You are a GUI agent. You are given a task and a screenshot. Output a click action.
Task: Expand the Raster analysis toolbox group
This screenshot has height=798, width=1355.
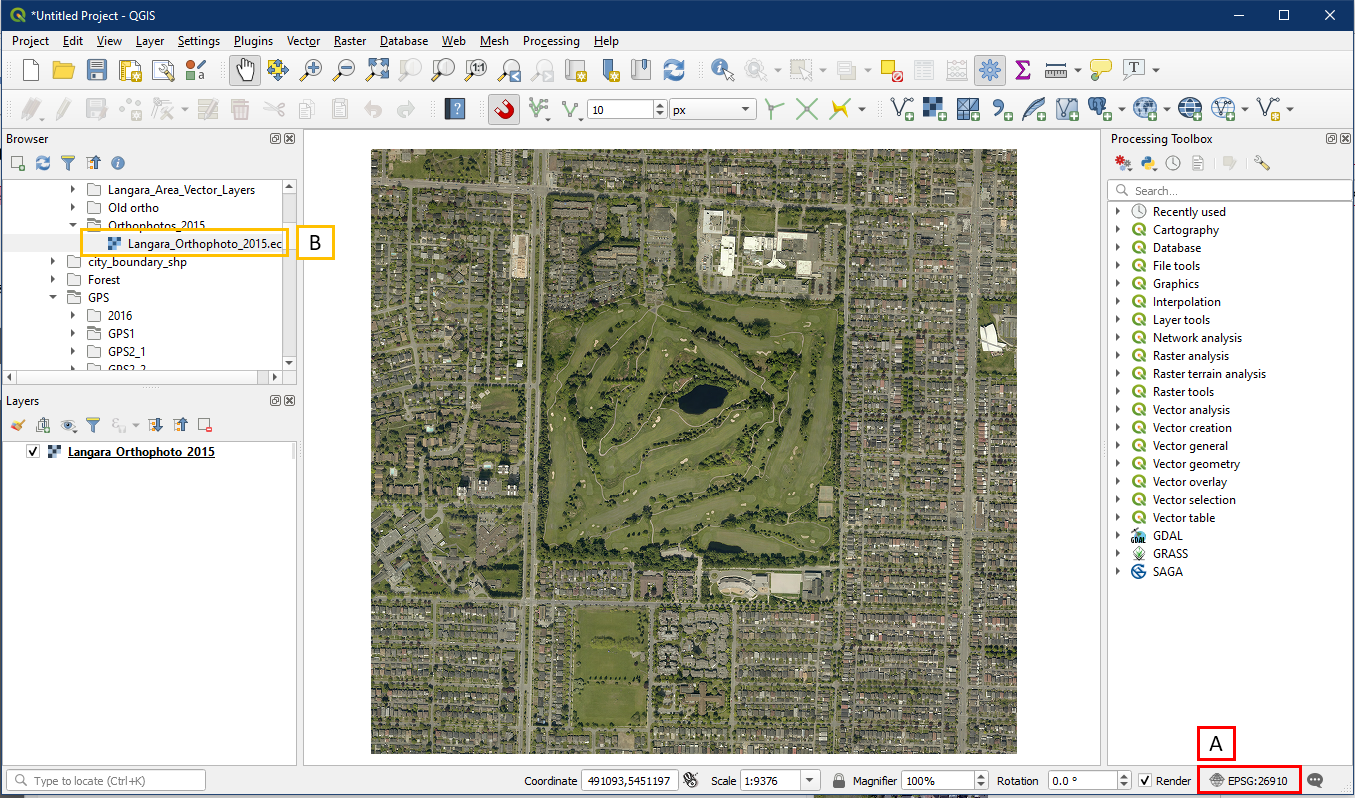click(x=1118, y=356)
